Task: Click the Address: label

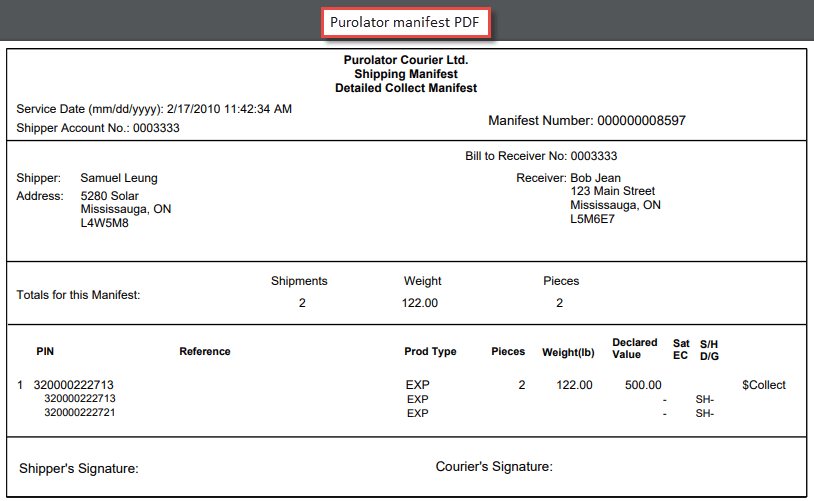Action: 39,196
